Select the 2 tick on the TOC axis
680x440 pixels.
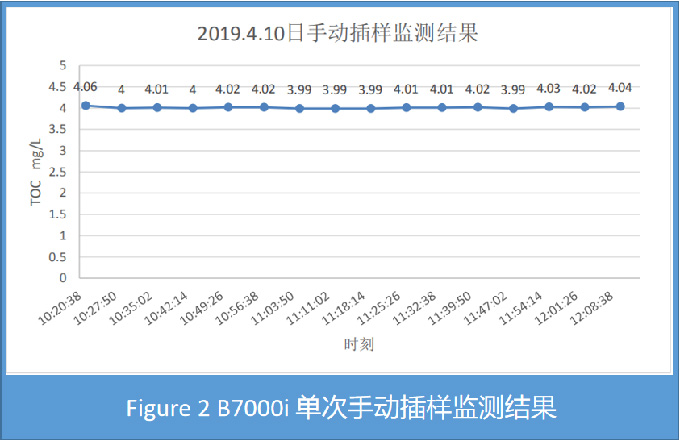coord(63,193)
